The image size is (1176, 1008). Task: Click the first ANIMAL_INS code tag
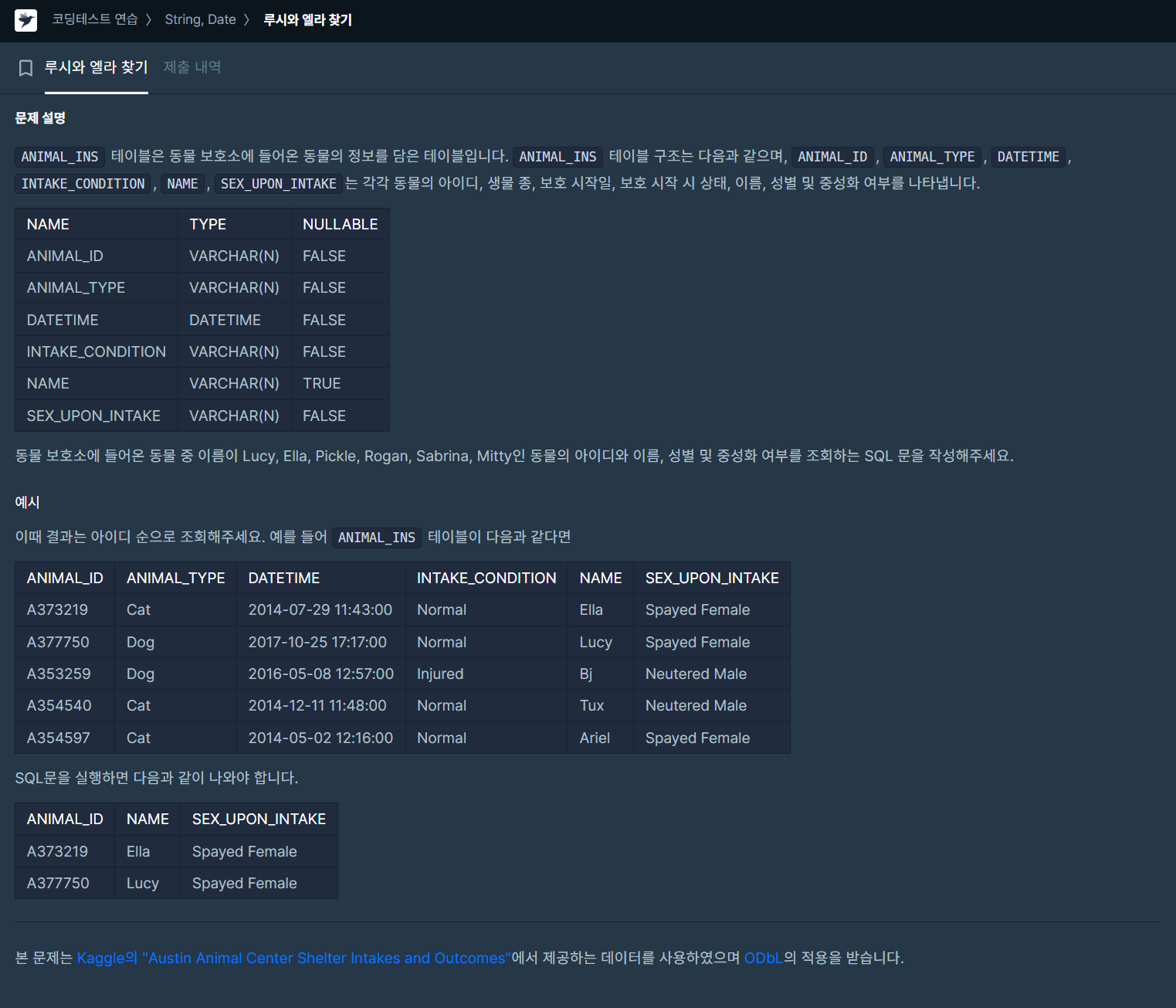tap(59, 157)
